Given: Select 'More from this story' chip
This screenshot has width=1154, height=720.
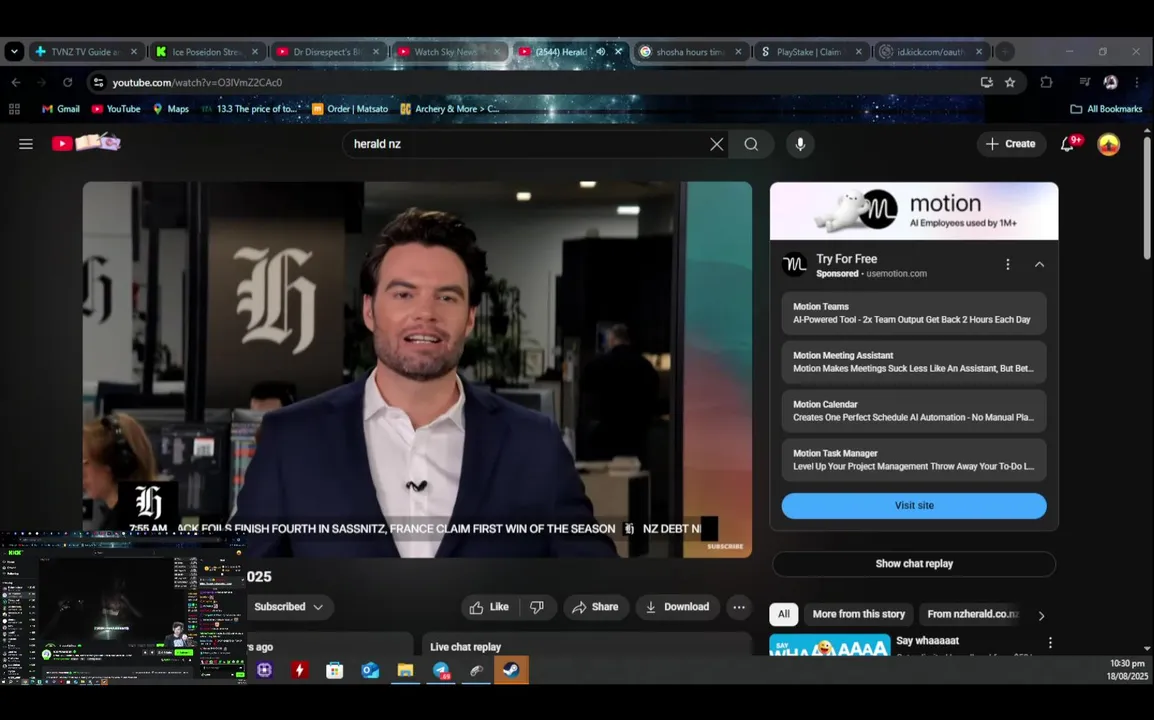Looking at the screenshot, I should 858,614.
